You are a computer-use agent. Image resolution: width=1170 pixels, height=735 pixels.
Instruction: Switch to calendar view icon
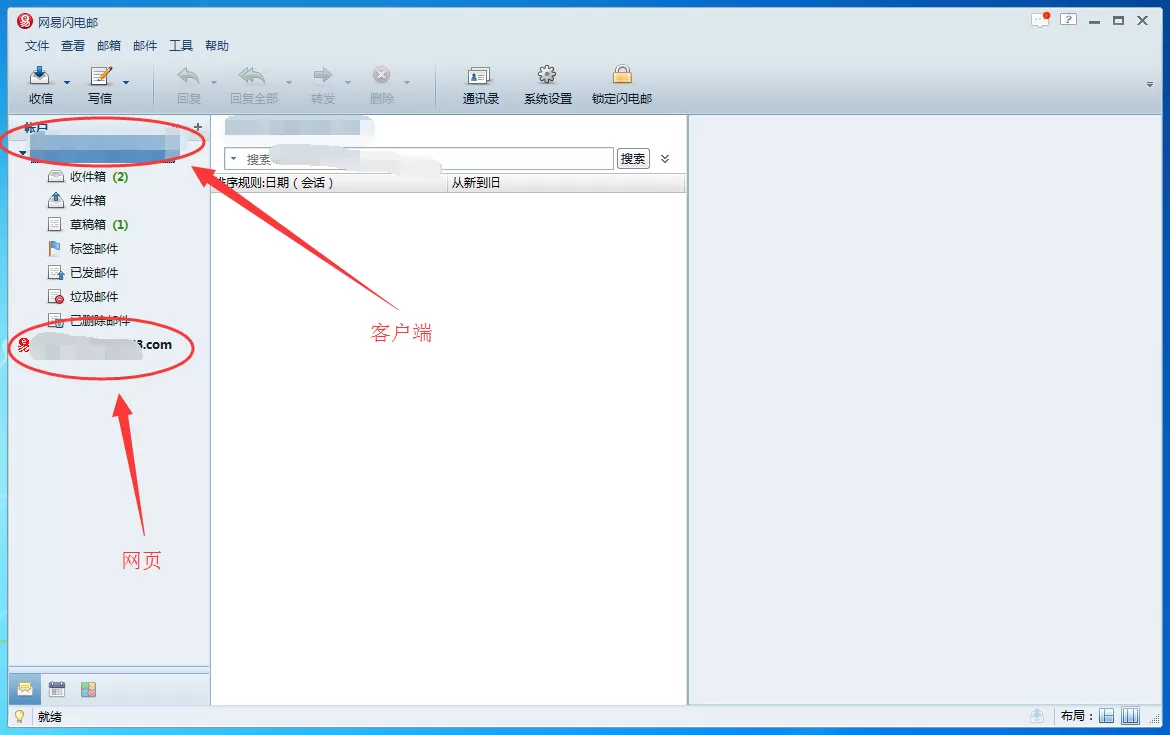[x=57, y=689]
